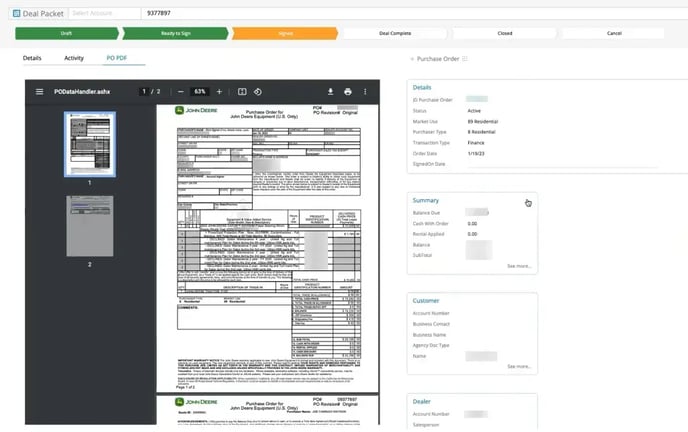
Task: Click the Market Use value 89 Residential
Action: 483,121
